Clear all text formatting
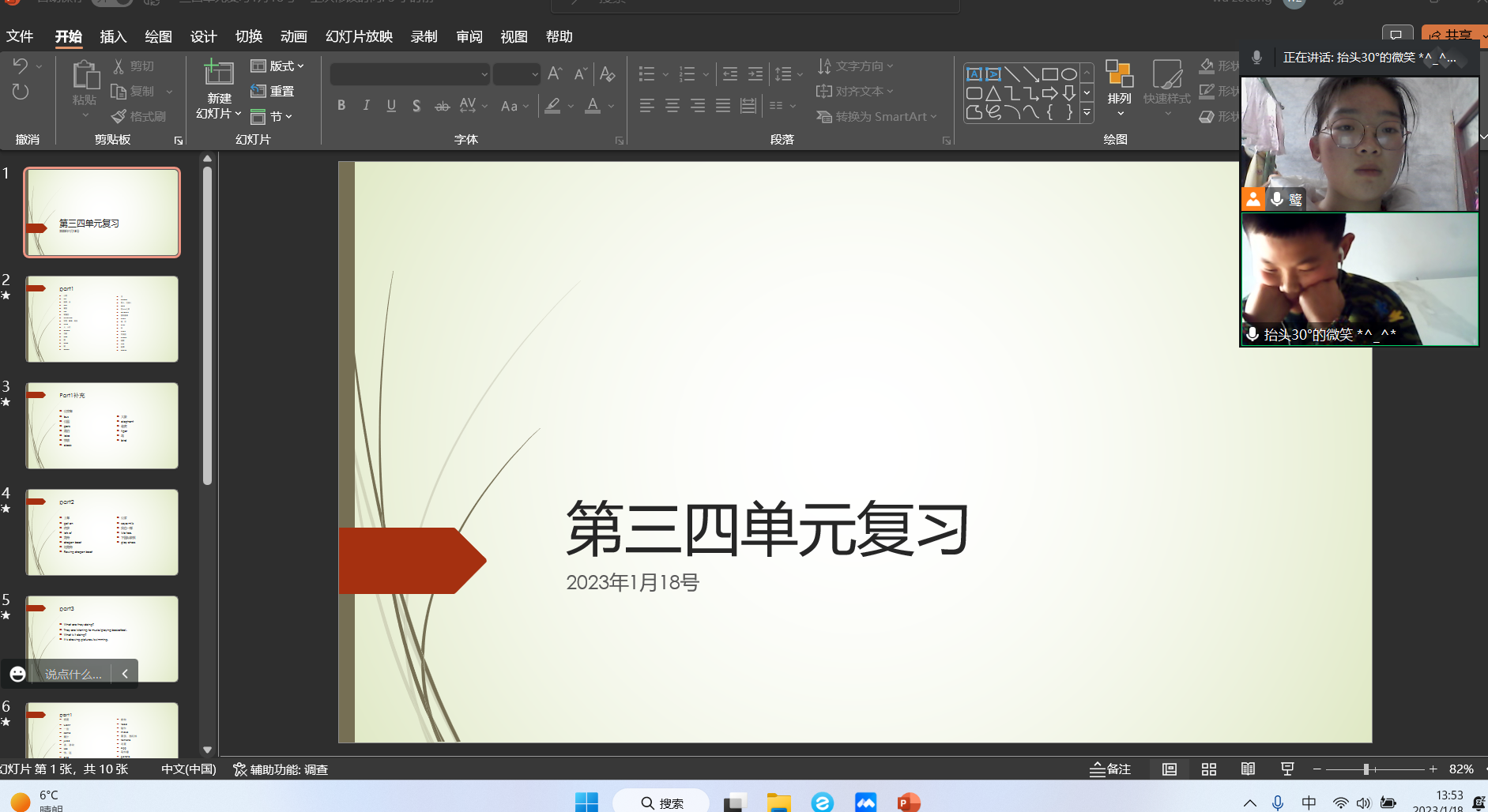The height and width of the screenshot is (812, 1488). pos(607,73)
